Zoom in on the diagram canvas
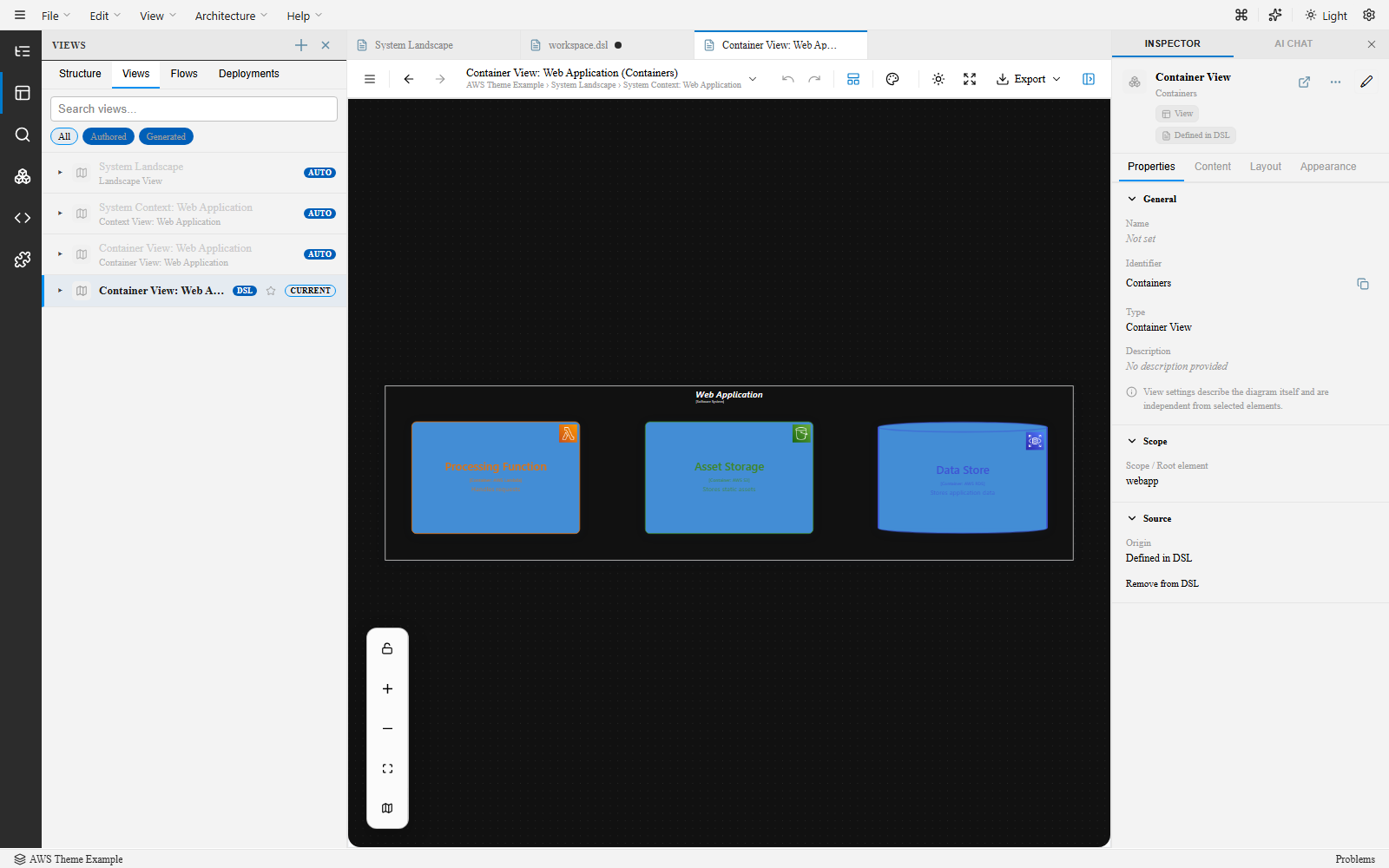The image size is (1389, 868). pyautogui.click(x=387, y=688)
